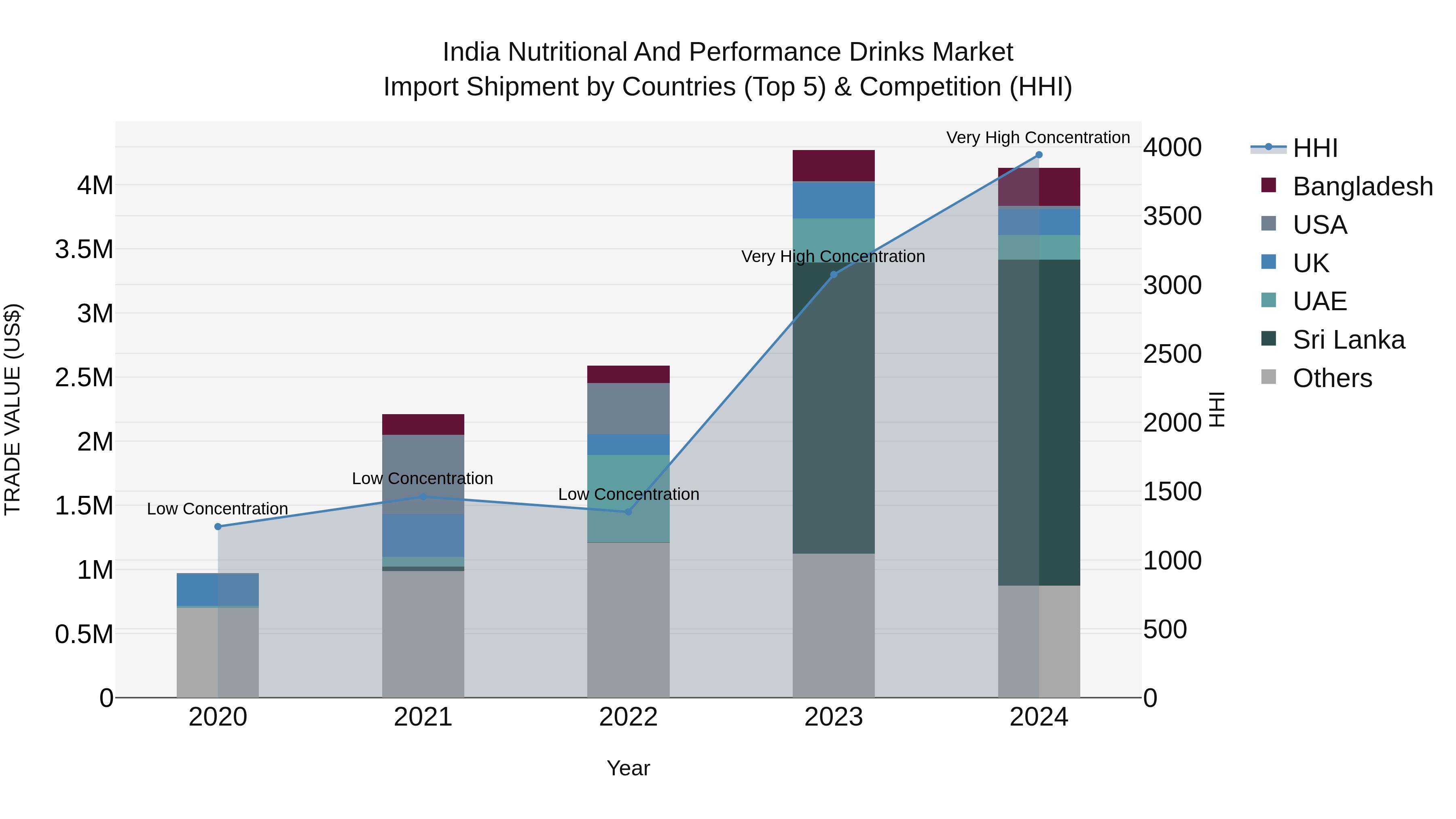This screenshot has height=819, width=1456.
Task: Click the USA segment of the 2022 bar
Action: coord(629,408)
